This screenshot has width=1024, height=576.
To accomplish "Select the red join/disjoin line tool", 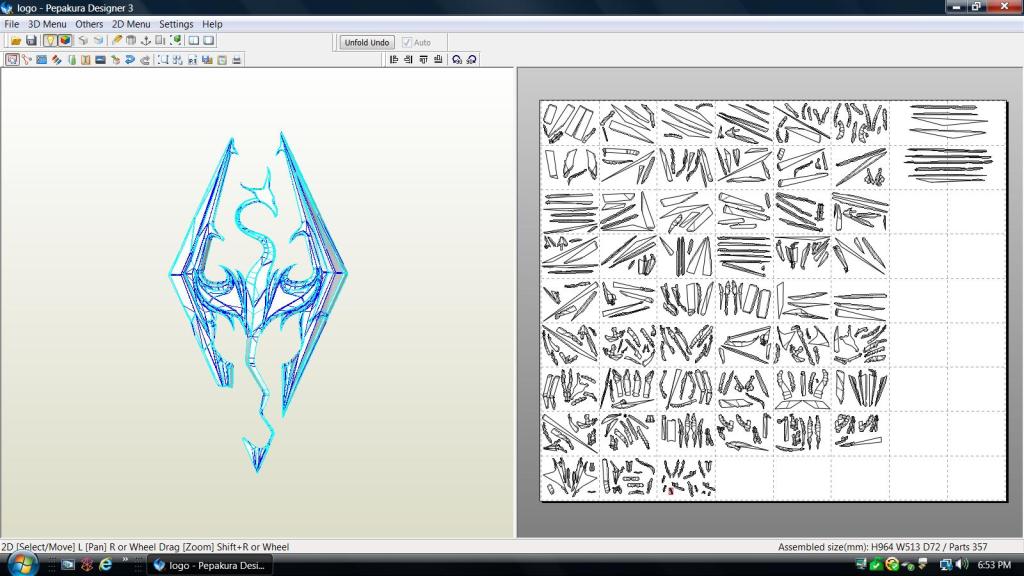I will click(x=27, y=59).
